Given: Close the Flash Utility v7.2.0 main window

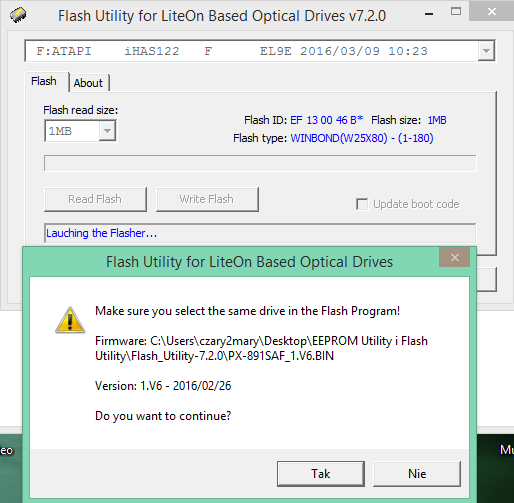Looking at the screenshot, I should [491, 12].
